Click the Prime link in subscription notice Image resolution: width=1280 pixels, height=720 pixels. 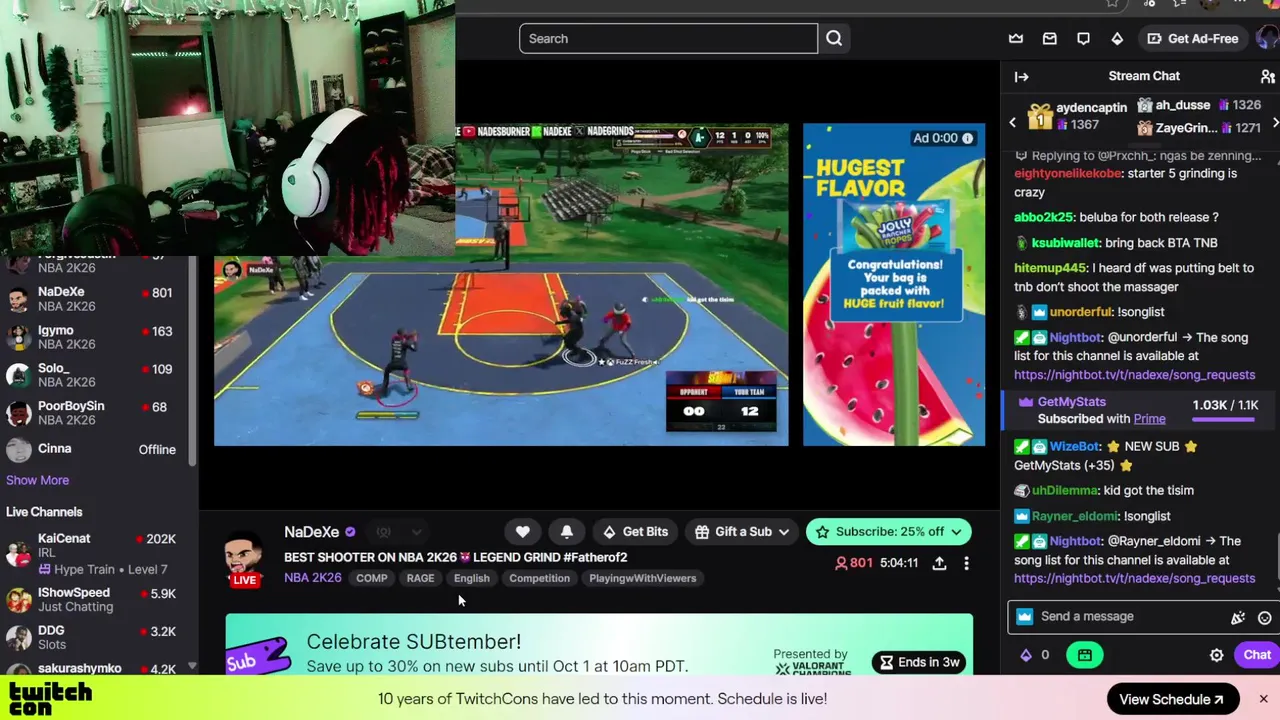(x=1149, y=419)
